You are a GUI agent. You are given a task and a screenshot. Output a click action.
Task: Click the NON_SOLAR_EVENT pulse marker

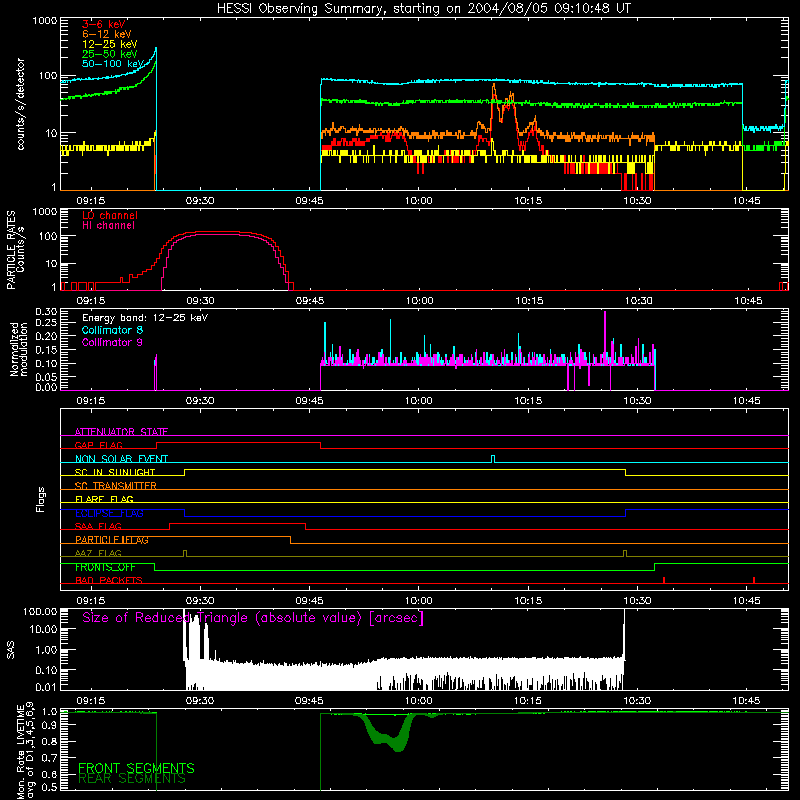(493, 459)
